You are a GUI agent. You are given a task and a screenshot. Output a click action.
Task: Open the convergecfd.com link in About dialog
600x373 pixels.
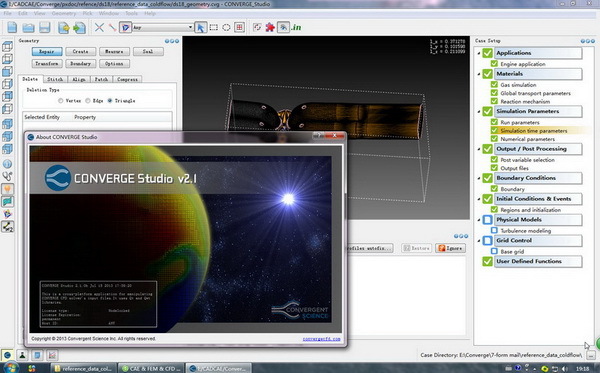coord(321,339)
